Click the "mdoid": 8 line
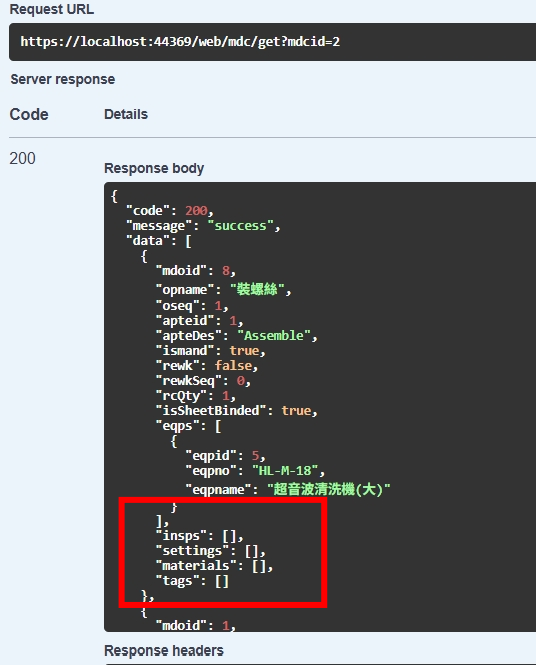Viewport: 536px width, 665px height. [195, 271]
